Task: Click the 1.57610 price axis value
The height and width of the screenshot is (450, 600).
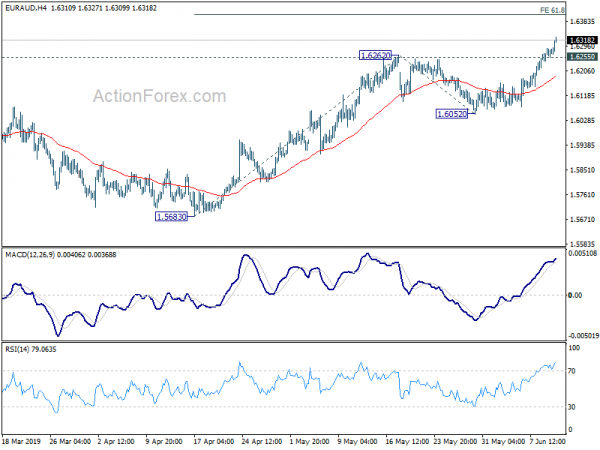Action: [582, 195]
